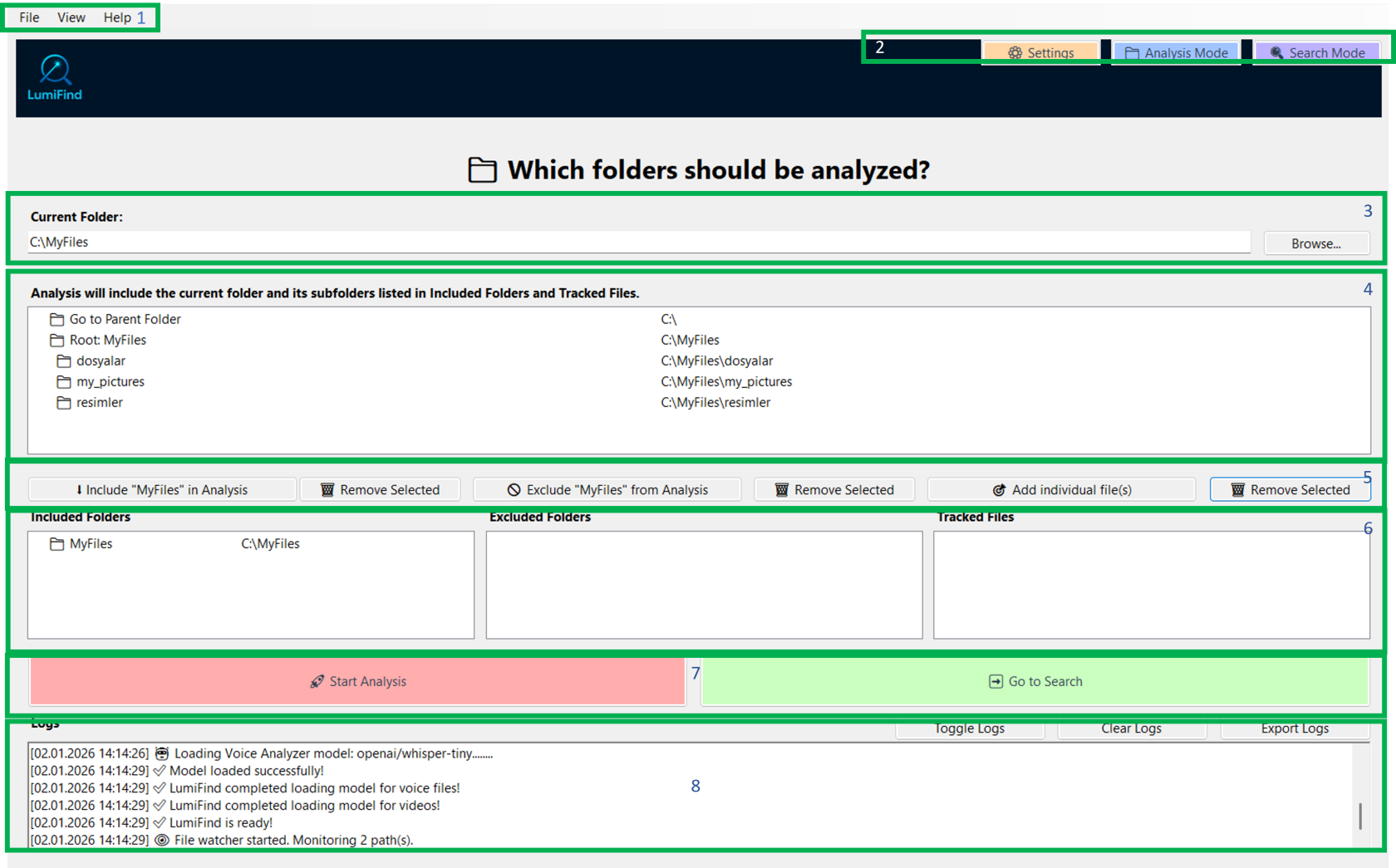
Task: Click the arrow icon on Go to Search
Action: [995, 681]
